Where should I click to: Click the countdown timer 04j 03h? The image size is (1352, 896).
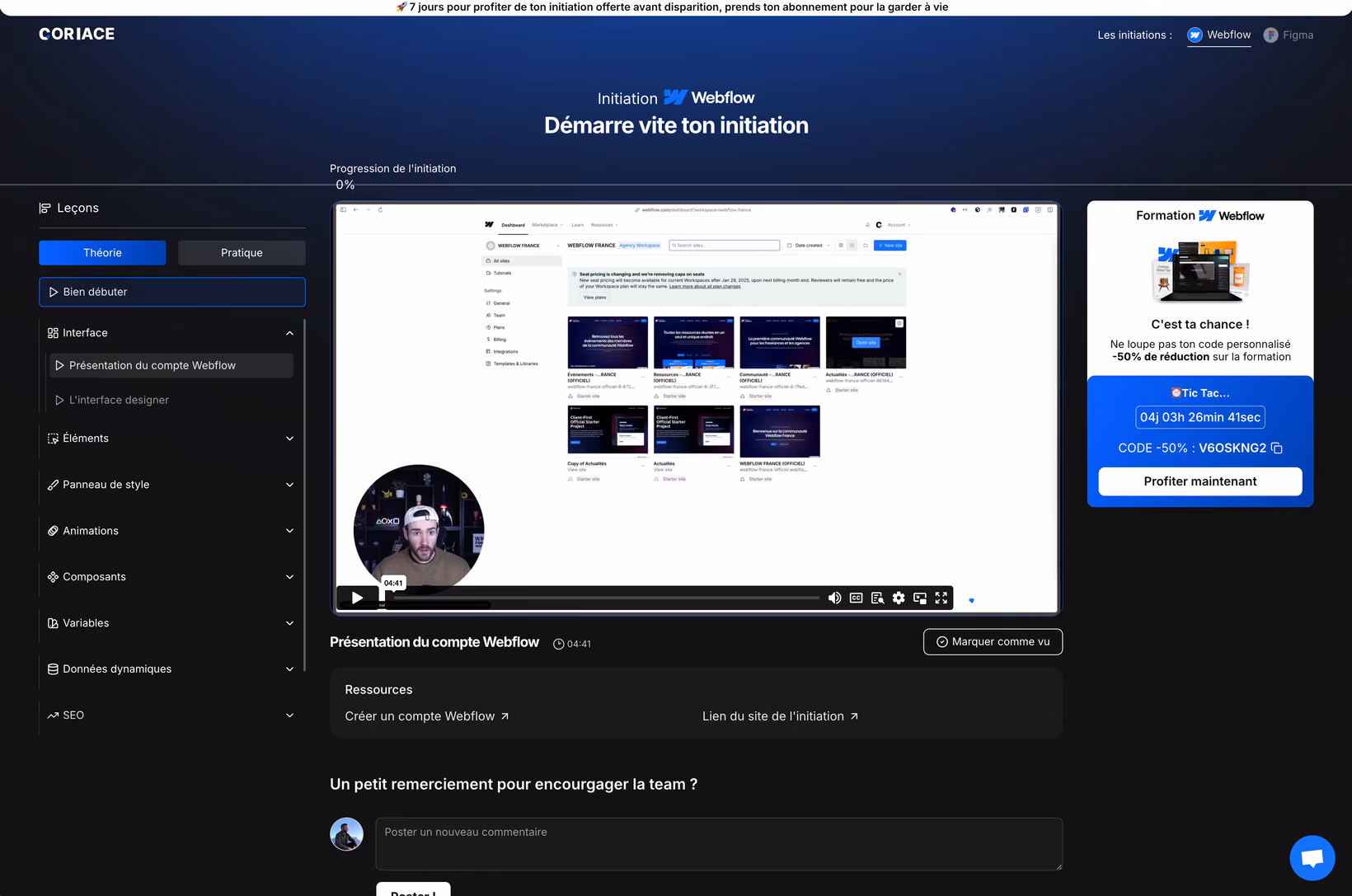point(1200,417)
